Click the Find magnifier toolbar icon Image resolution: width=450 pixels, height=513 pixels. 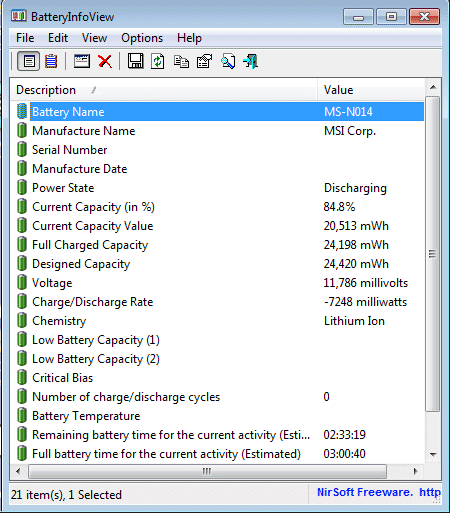[x=228, y=61]
